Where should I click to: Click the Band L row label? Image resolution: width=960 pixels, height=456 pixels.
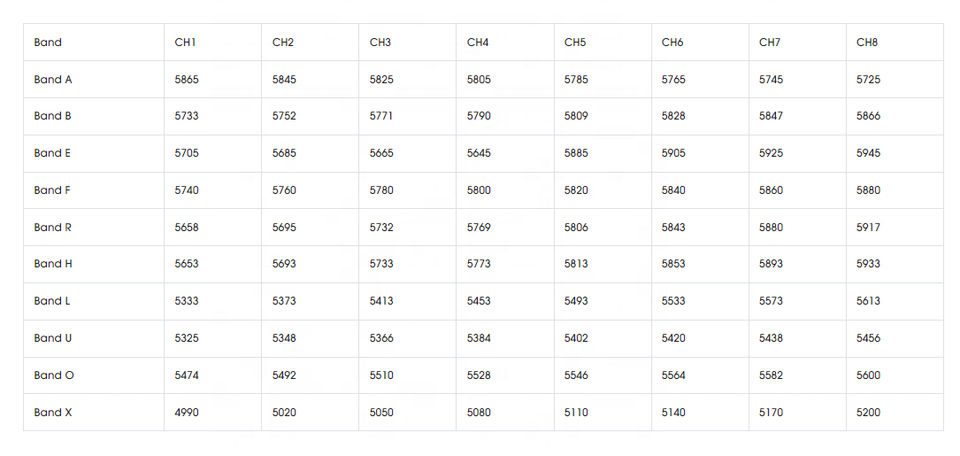pyautogui.click(x=53, y=301)
